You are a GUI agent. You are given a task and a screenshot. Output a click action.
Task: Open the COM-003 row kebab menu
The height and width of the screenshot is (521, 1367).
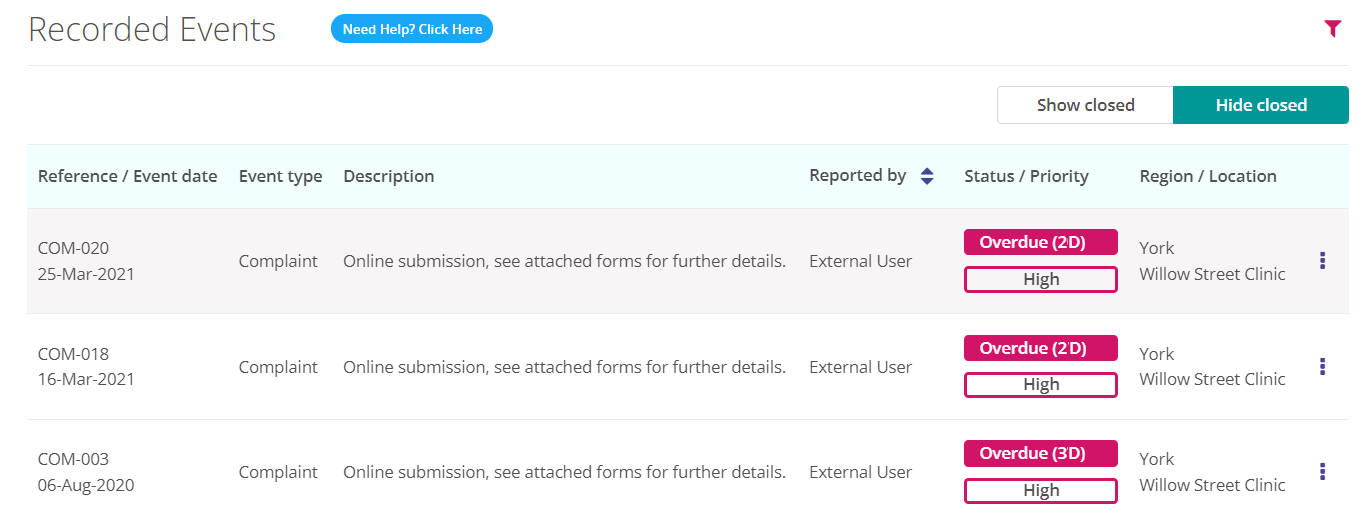click(1322, 472)
